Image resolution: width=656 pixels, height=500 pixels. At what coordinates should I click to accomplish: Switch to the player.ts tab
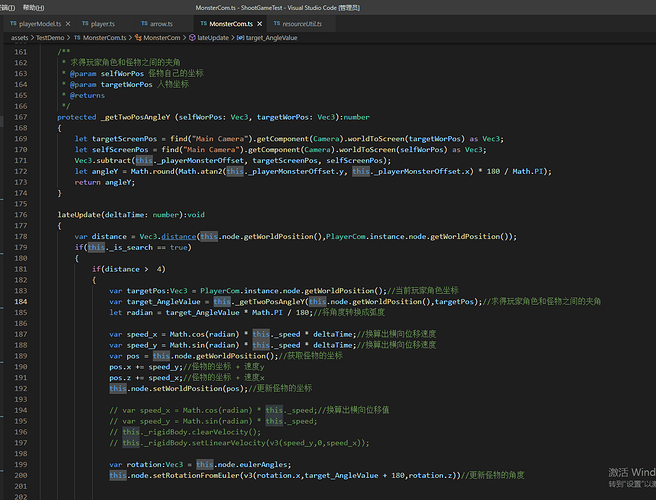click(x=101, y=22)
